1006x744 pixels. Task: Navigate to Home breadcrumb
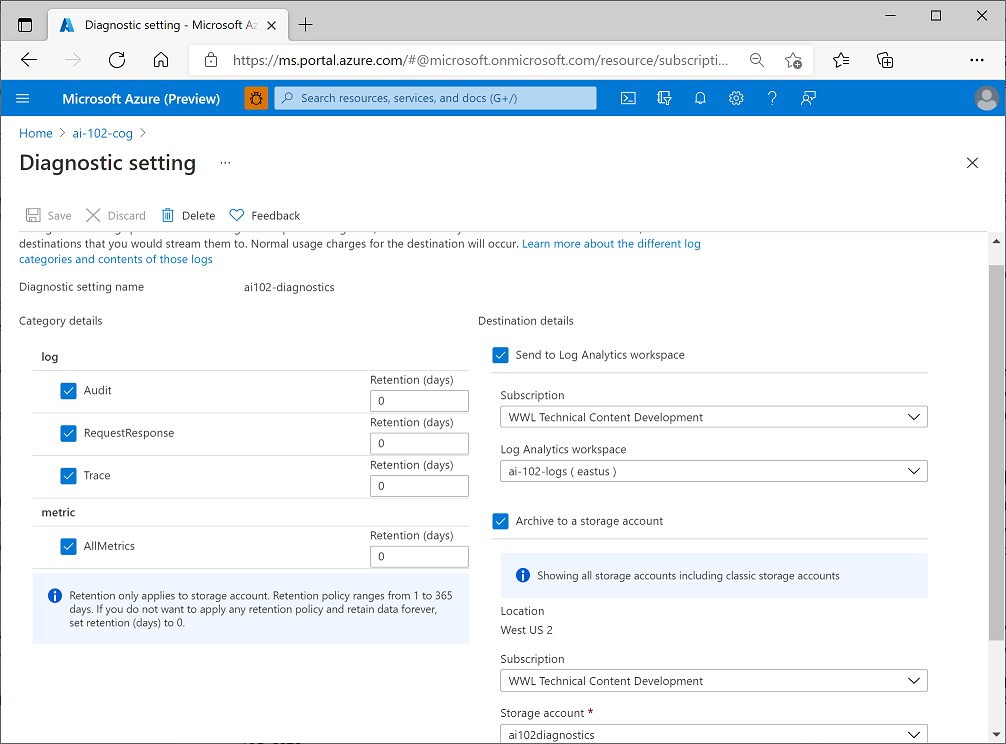(x=36, y=133)
